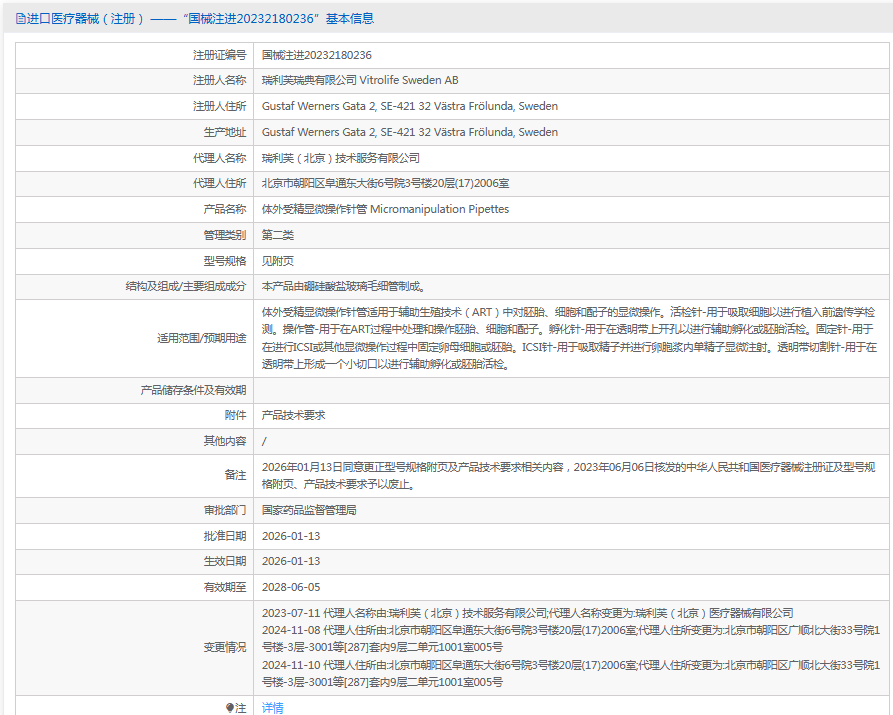Select the 2024-11-10 agent address change entry

coord(571,673)
